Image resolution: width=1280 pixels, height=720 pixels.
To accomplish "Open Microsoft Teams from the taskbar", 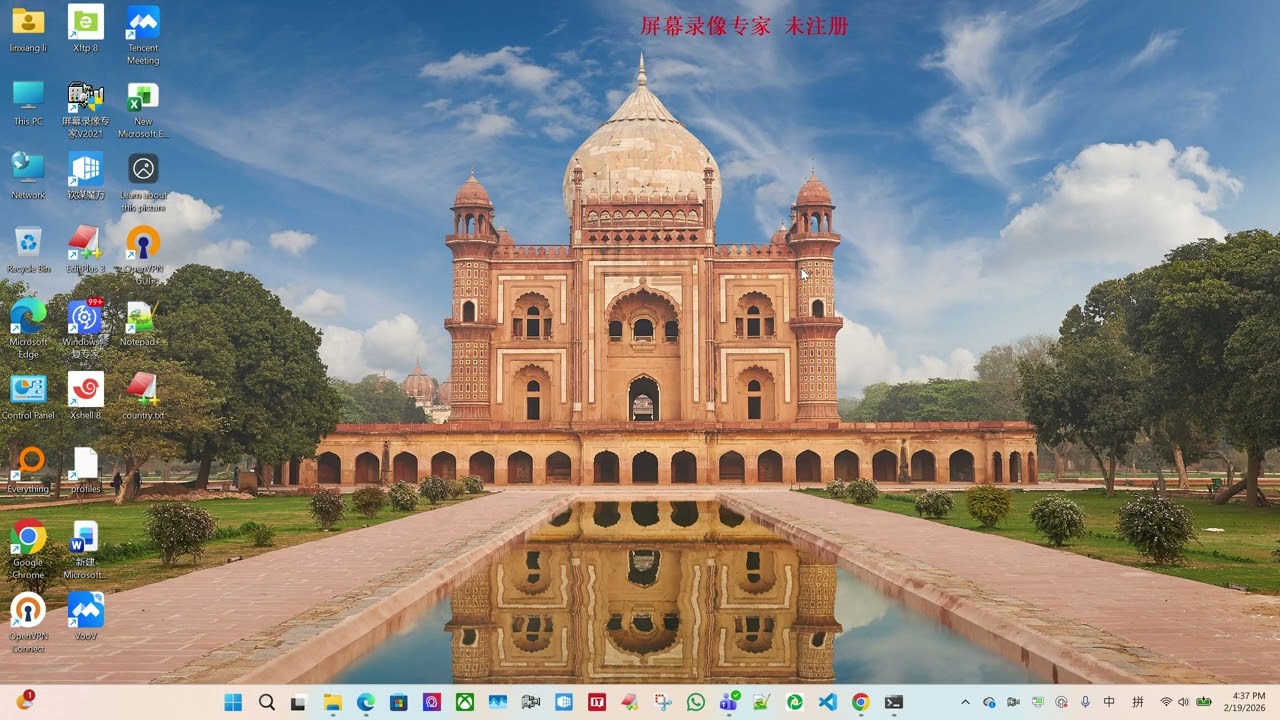I will [729, 702].
